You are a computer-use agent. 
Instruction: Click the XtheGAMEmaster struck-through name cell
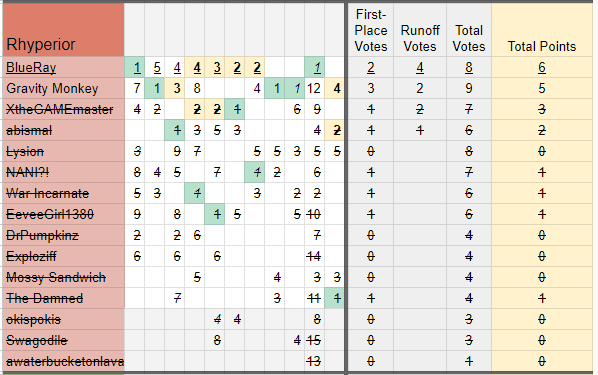(63, 109)
